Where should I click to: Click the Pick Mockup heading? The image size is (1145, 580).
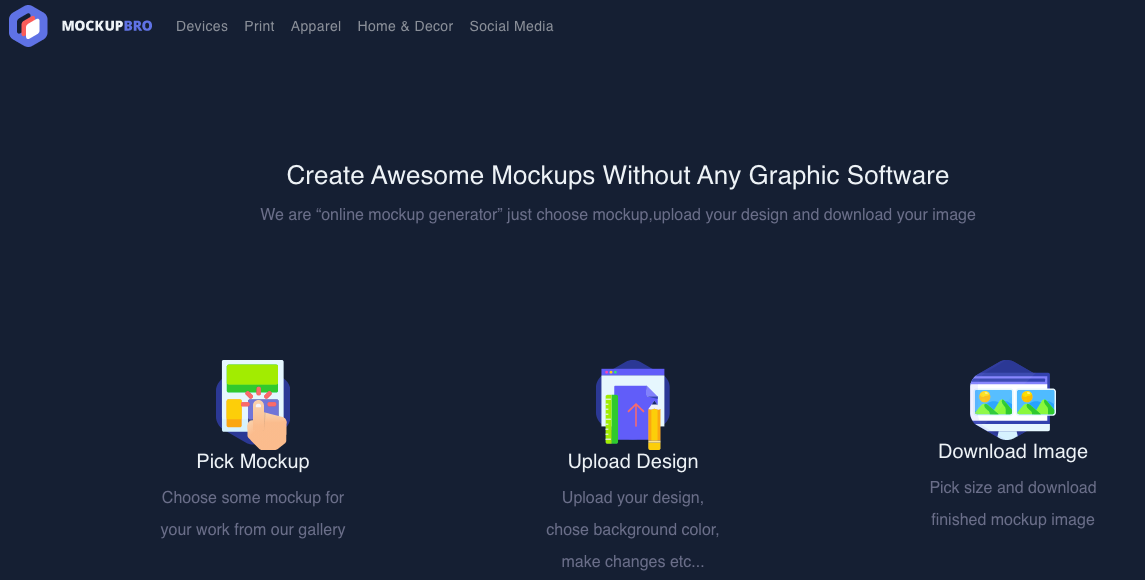point(253,462)
